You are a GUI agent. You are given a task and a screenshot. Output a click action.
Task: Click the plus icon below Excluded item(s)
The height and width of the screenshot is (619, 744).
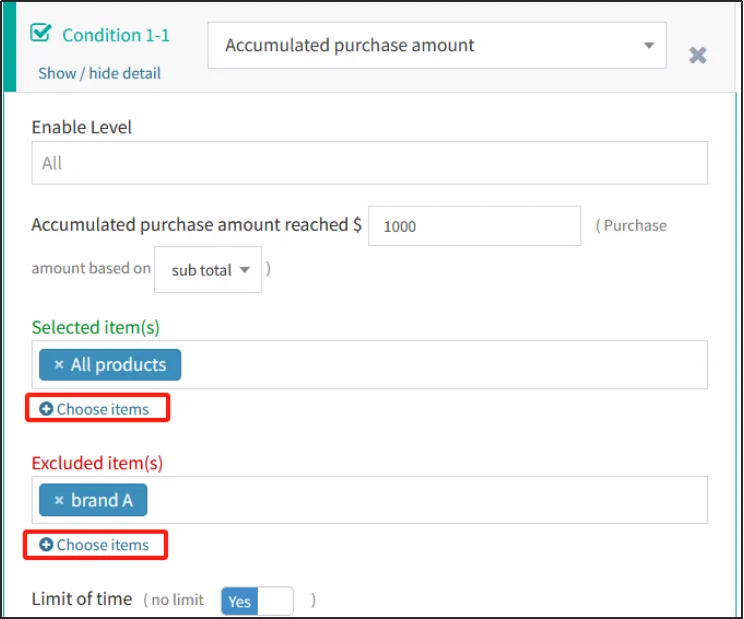pyautogui.click(x=46, y=545)
